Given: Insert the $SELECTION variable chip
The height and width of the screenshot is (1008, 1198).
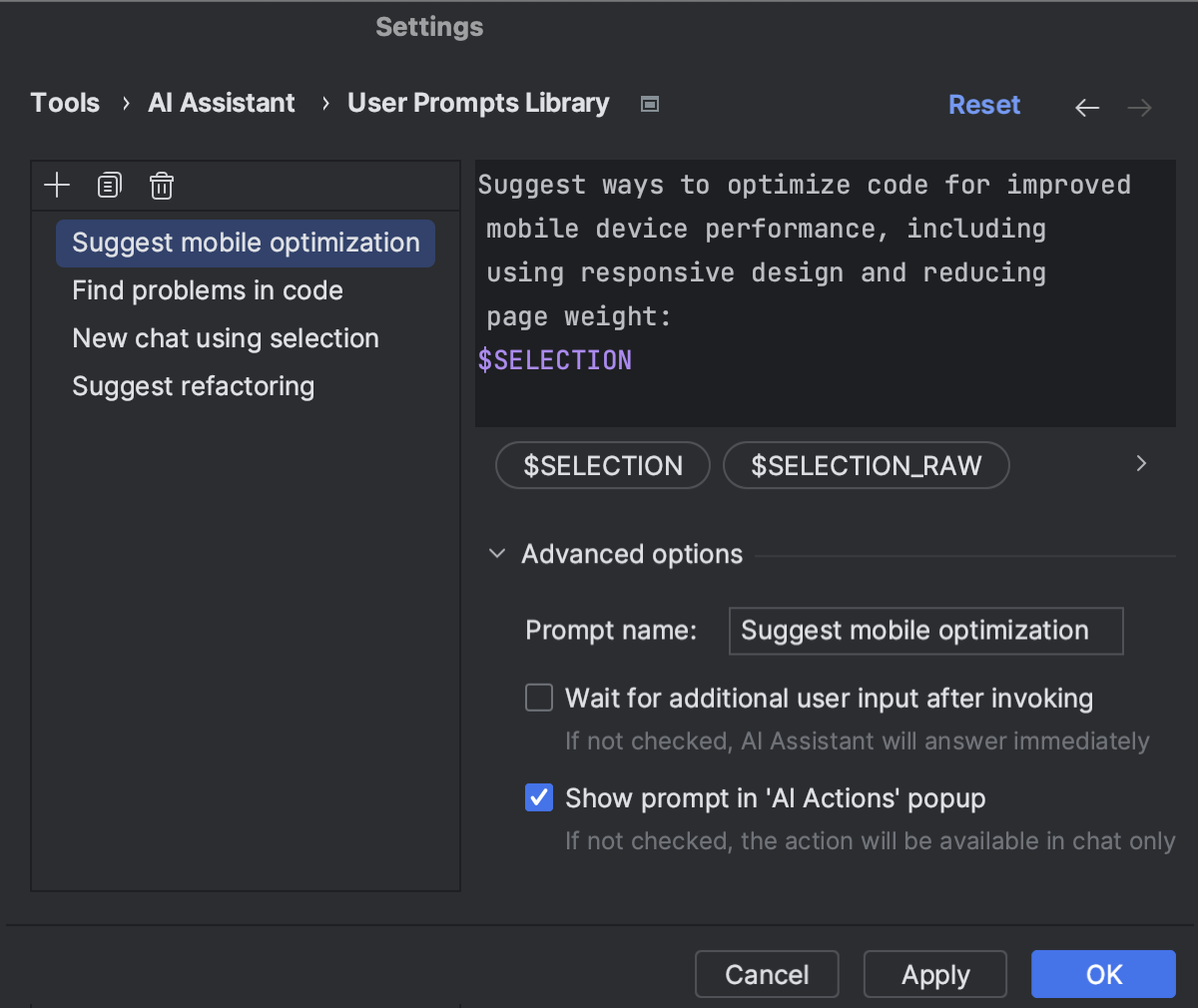Looking at the screenshot, I should [x=603, y=465].
